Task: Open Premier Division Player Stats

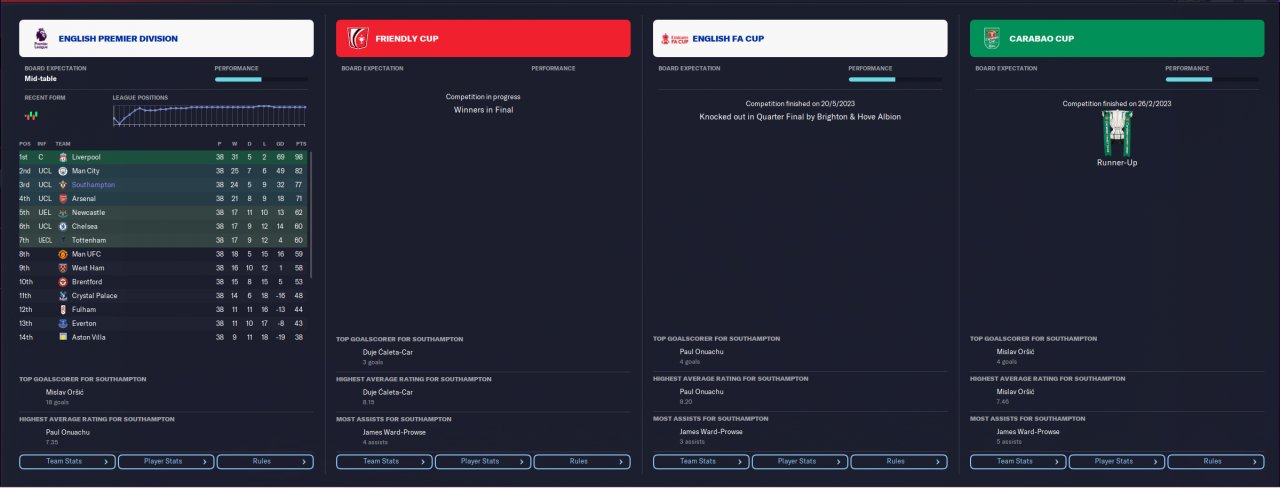Action: 166,462
